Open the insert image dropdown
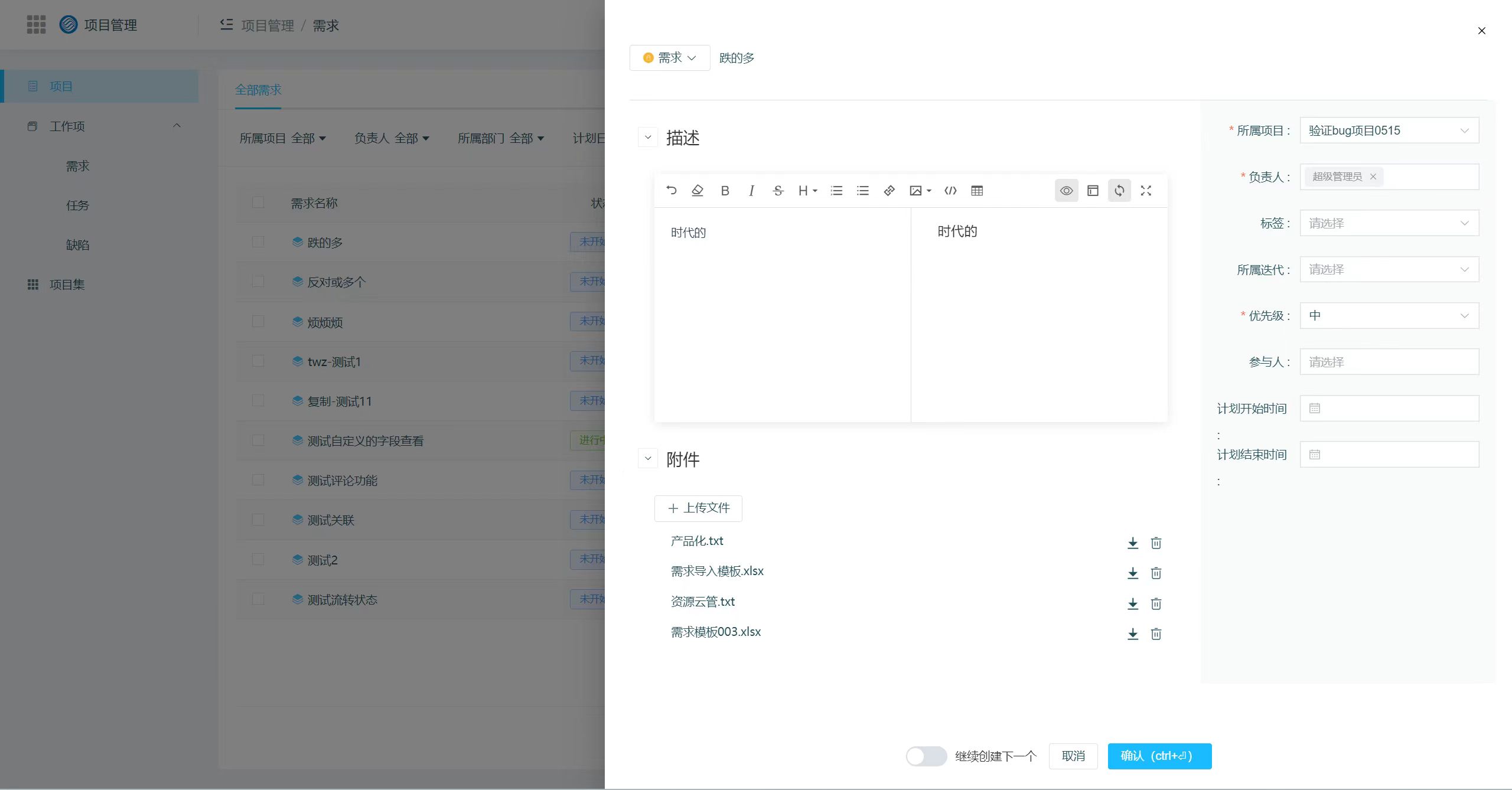Viewport: 1512px width, 790px height. tap(920, 190)
